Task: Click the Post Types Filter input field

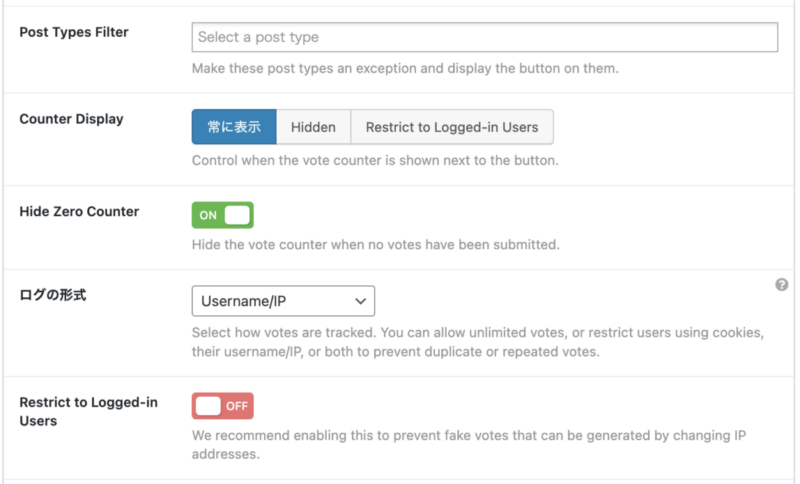Action: (484, 37)
